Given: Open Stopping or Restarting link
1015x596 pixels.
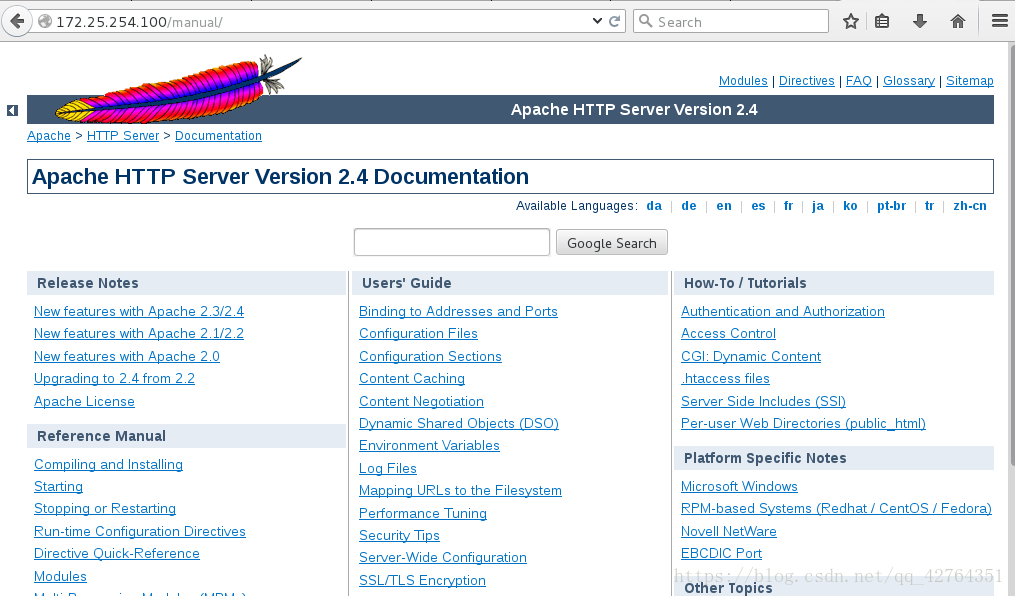Looking at the screenshot, I should (x=105, y=509).
